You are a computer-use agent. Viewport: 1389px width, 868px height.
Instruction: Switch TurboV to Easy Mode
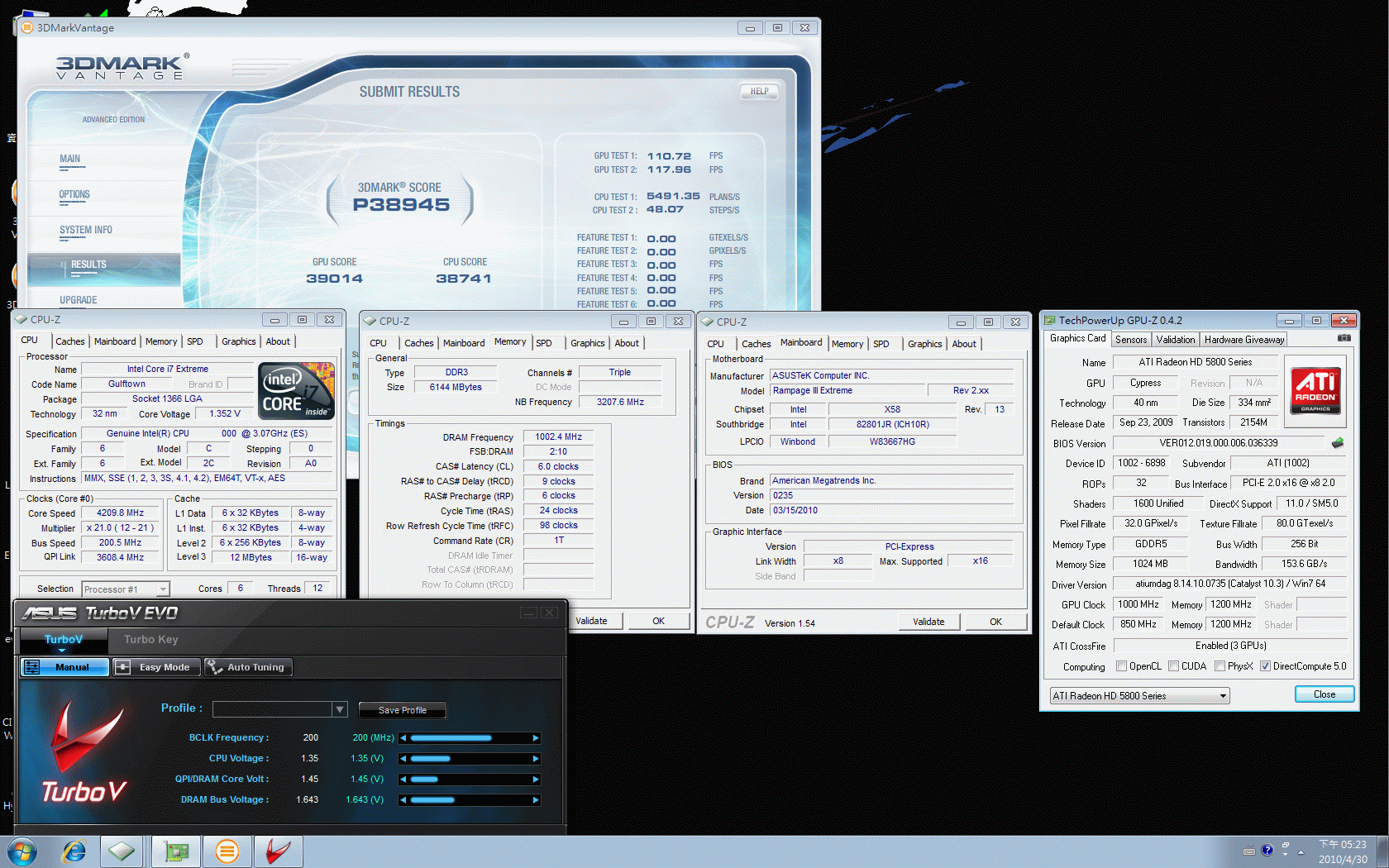click(155, 667)
